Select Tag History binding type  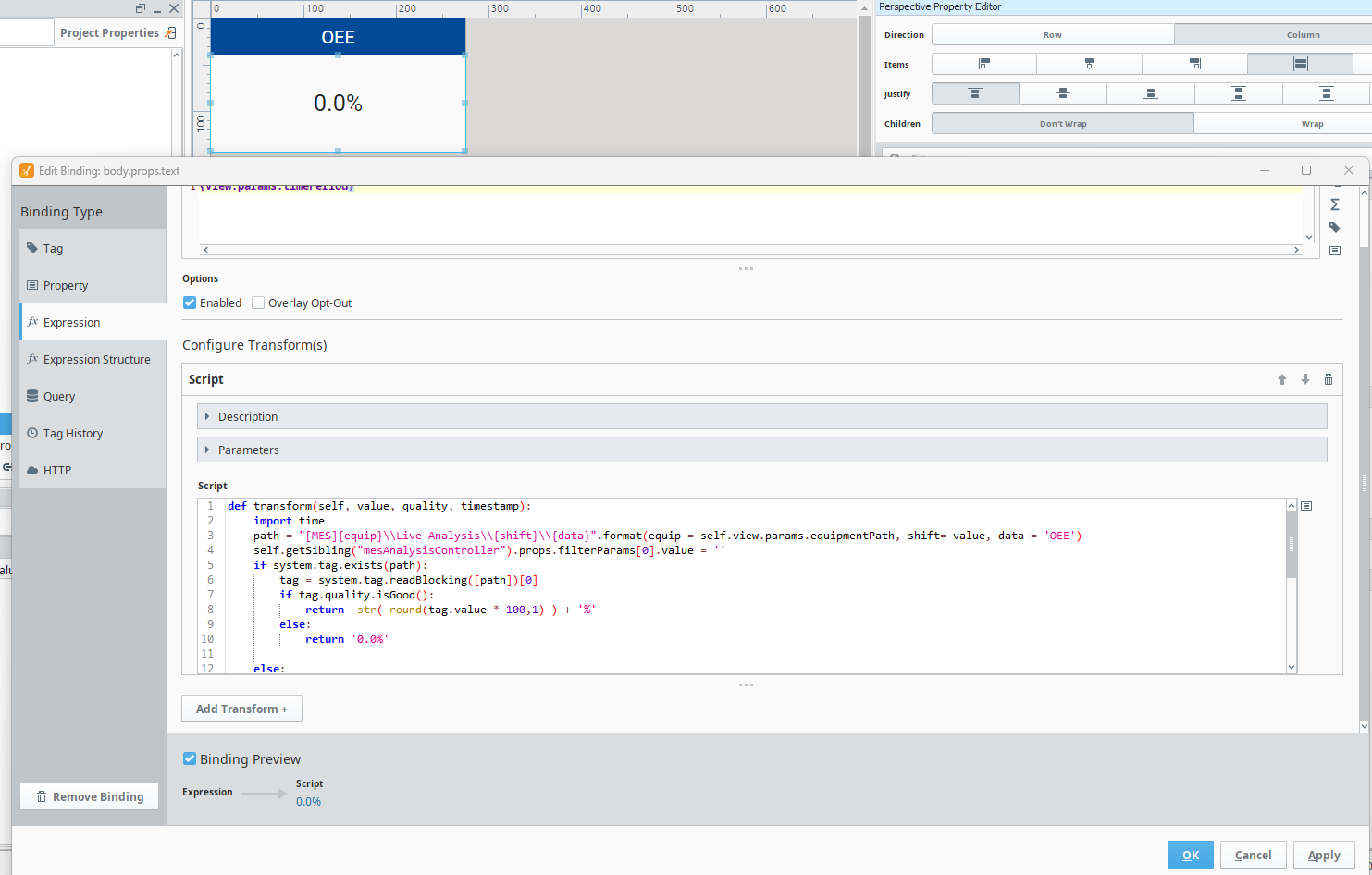73,433
